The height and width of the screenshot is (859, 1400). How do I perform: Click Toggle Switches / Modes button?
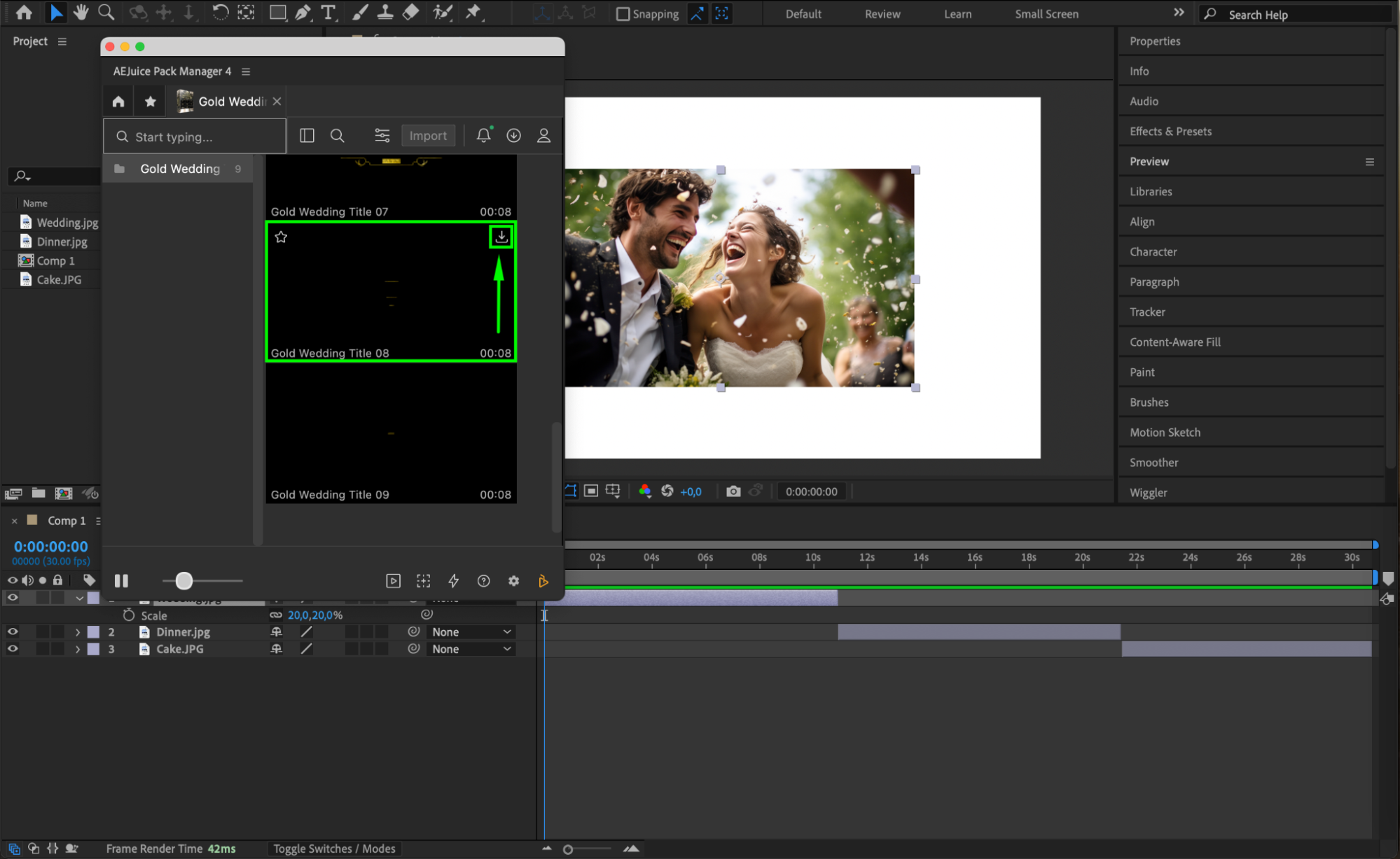coord(334,848)
